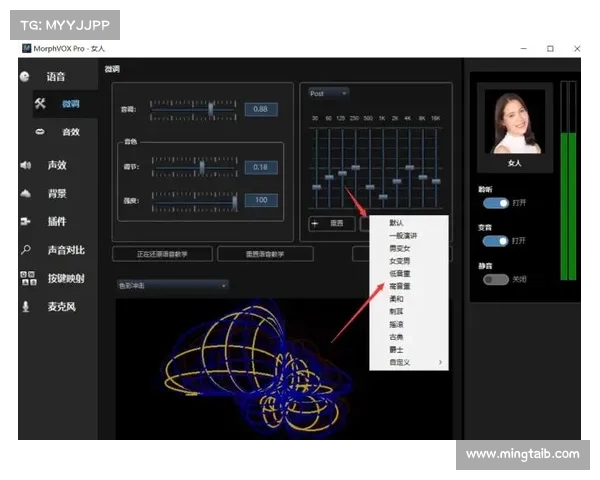Click the 正在还原语音教学 button

[x=162, y=254]
